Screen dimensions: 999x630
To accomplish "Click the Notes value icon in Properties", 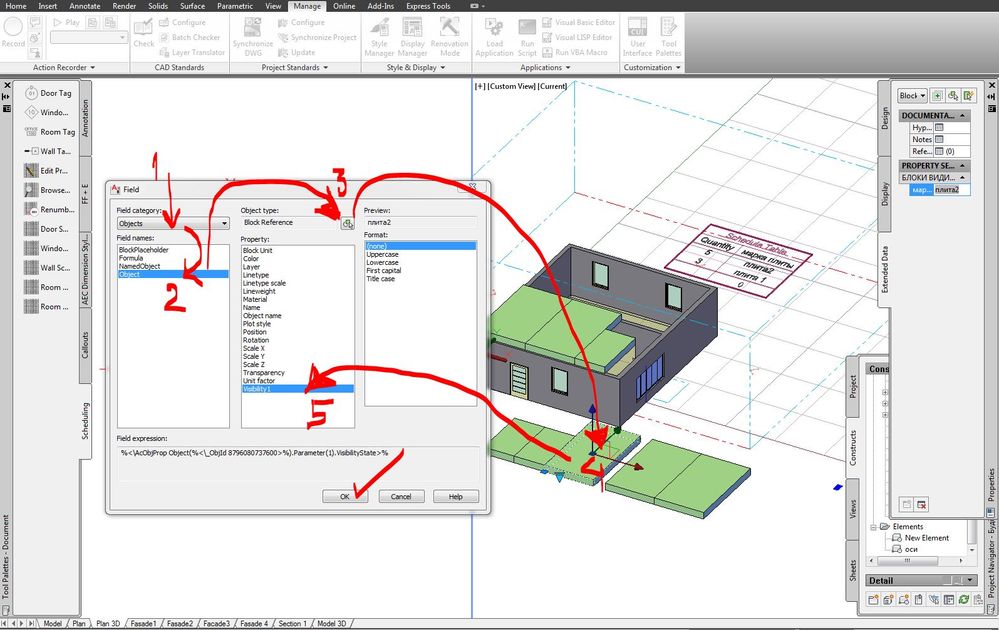I will coord(939,140).
